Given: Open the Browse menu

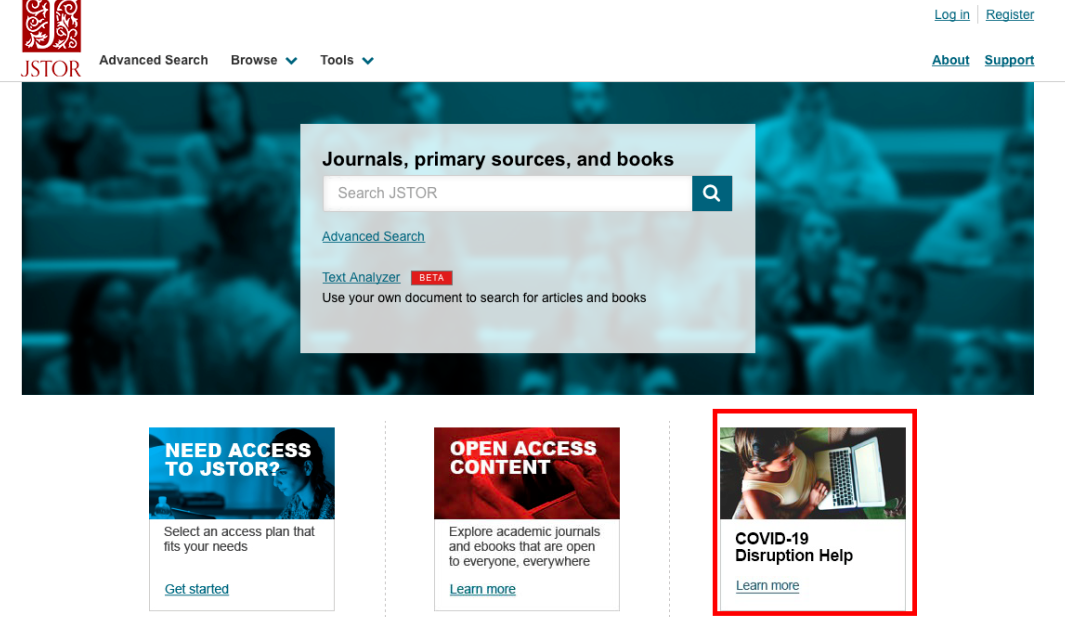Looking at the screenshot, I should (x=254, y=60).
